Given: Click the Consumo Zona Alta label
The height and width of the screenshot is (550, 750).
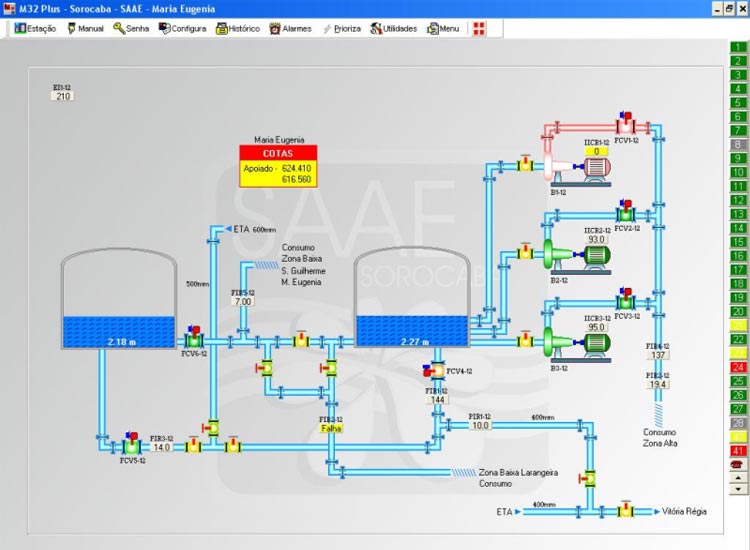Looking at the screenshot, I should click(x=660, y=438).
